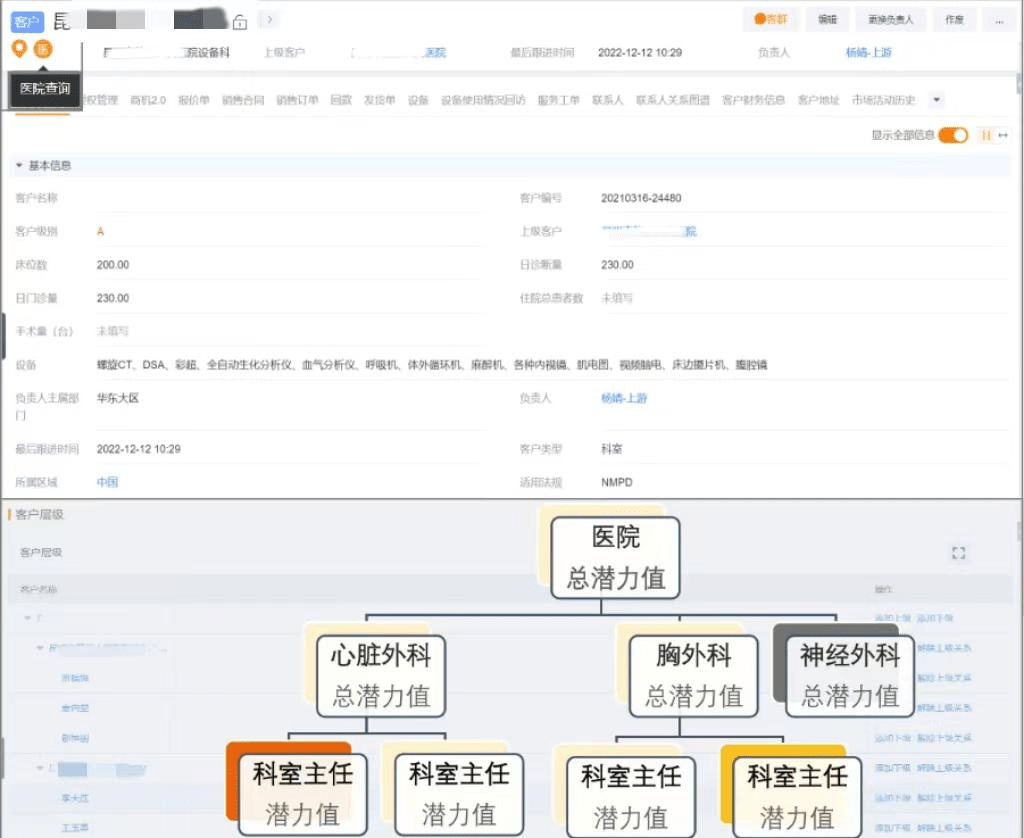The image size is (1024, 838).
Task: Click the 更换负责人 button
Action: pos(890,19)
